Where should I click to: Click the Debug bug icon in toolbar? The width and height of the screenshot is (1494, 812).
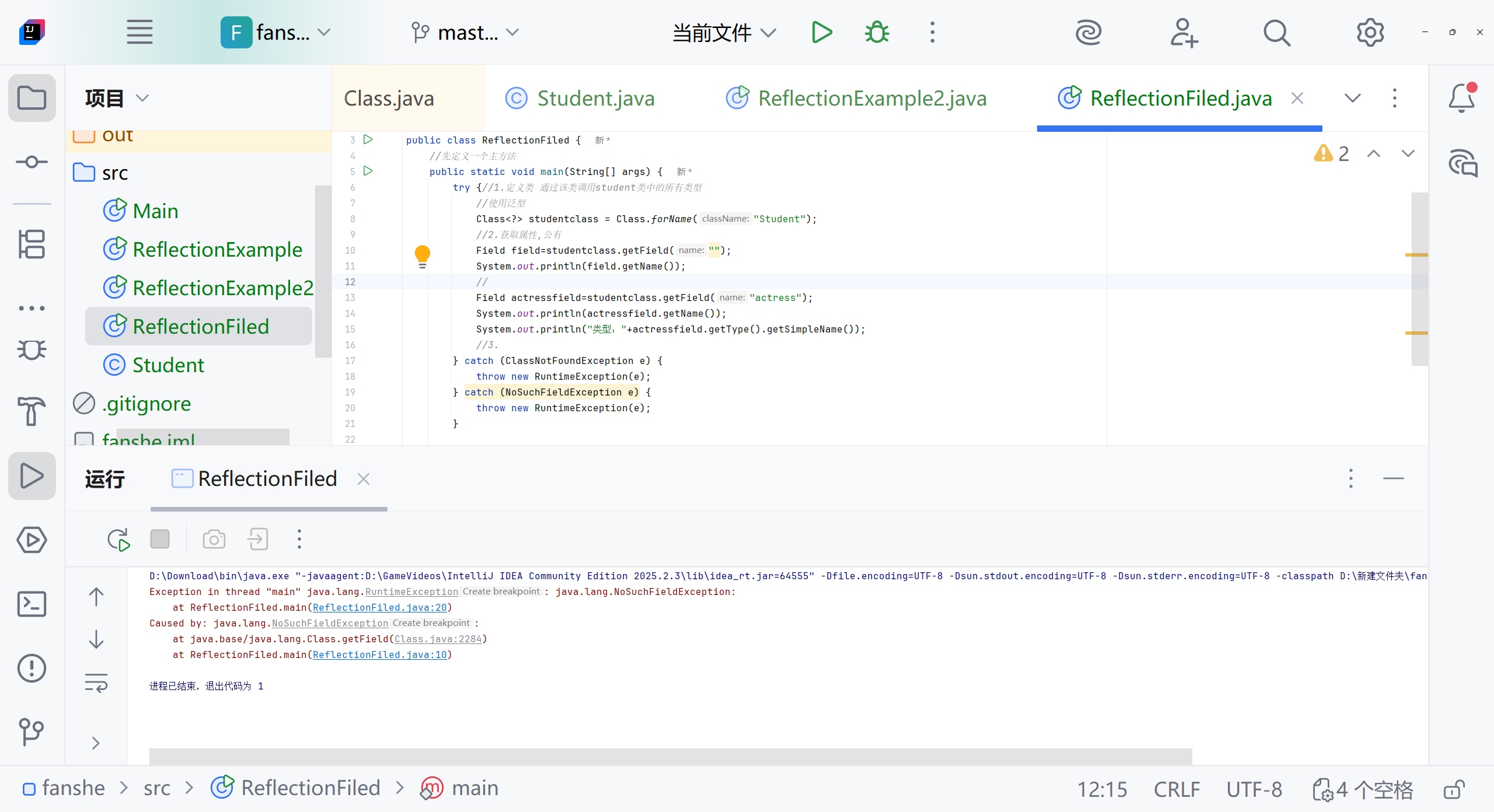(x=877, y=33)
